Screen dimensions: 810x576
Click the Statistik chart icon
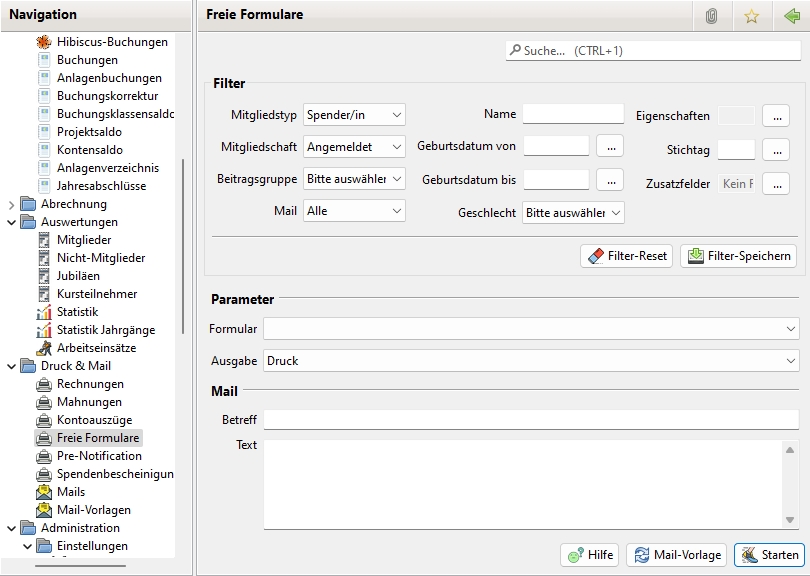tap(44, 312)
